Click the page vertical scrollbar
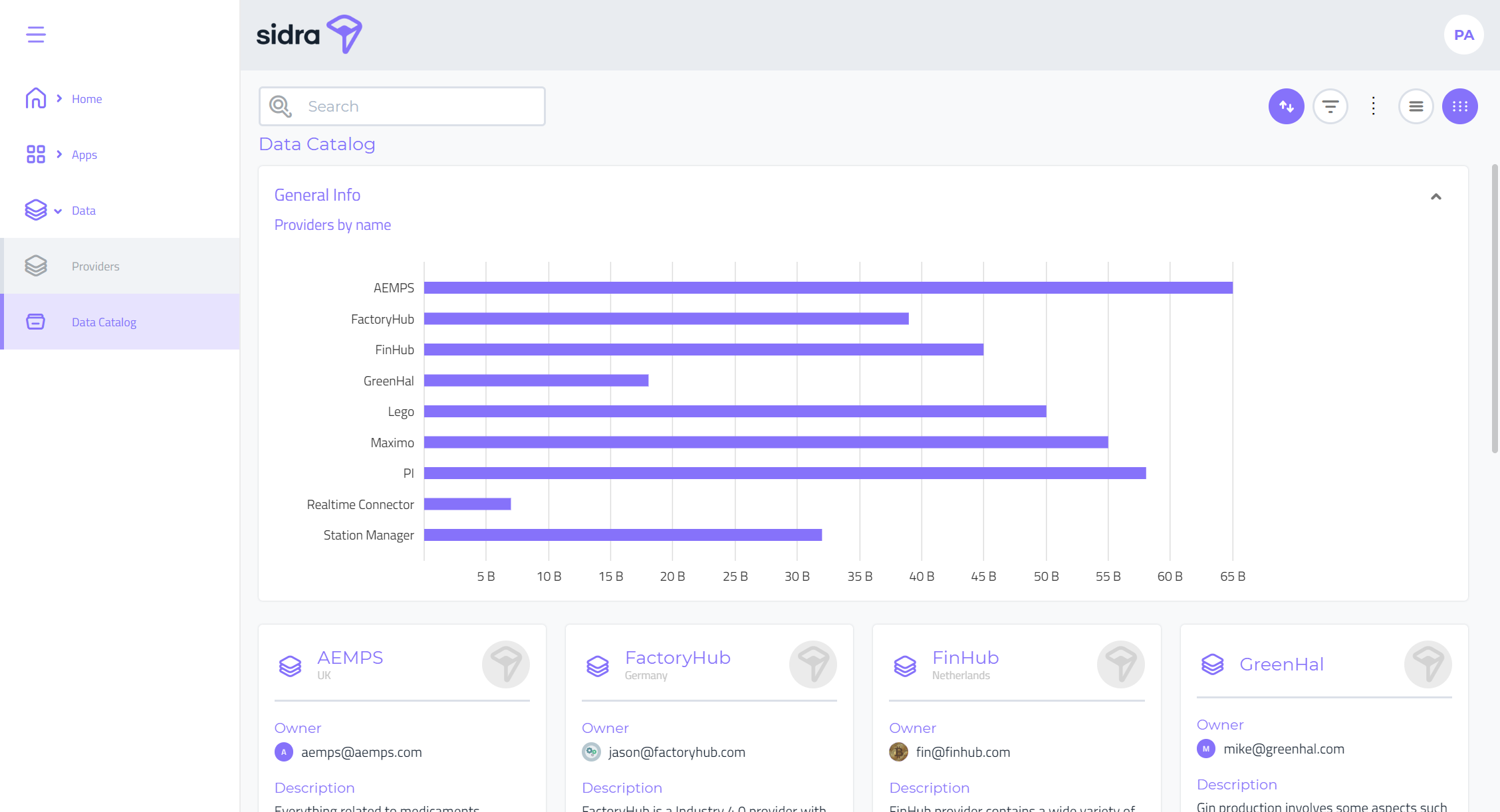The width and height of the screenshot is (1500, 812). [1495, 309]
